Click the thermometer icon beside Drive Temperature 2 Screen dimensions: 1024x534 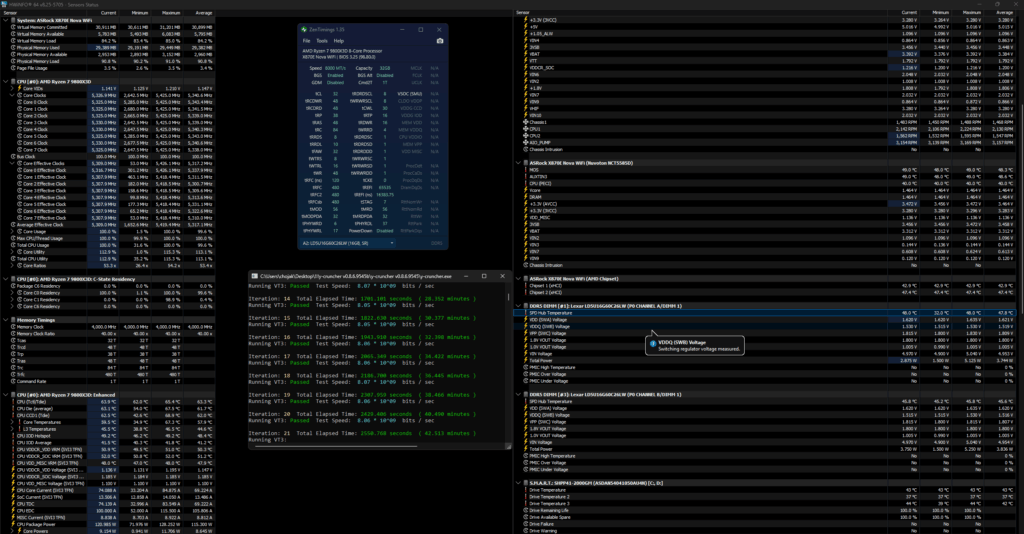(526, 497)
